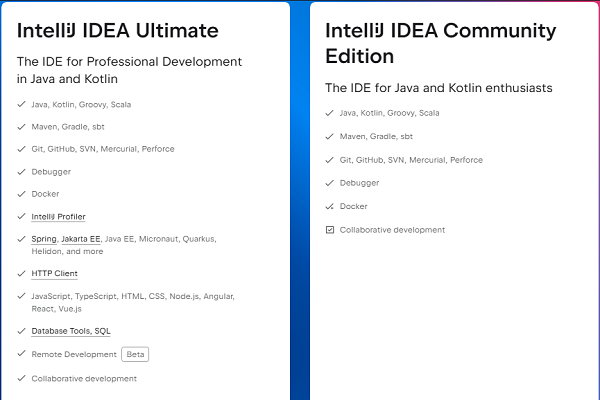Click "The IDE for Java and Kotlin enthusiasts"
This screenshot has height=400, width=600.
pos(439,88)
